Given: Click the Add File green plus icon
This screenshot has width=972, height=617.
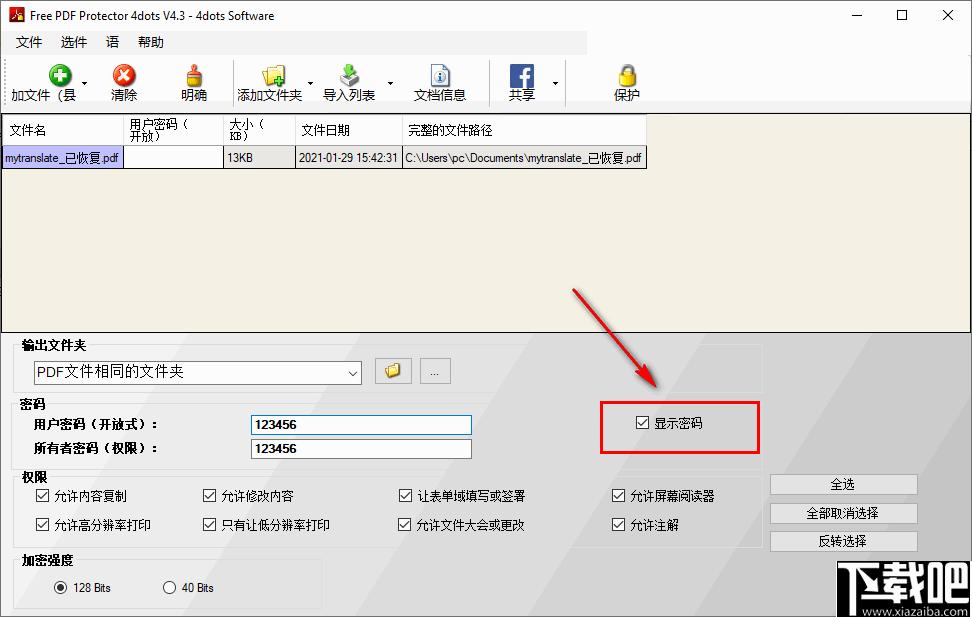Looking at the screenshot, I should tap(60, 76).
